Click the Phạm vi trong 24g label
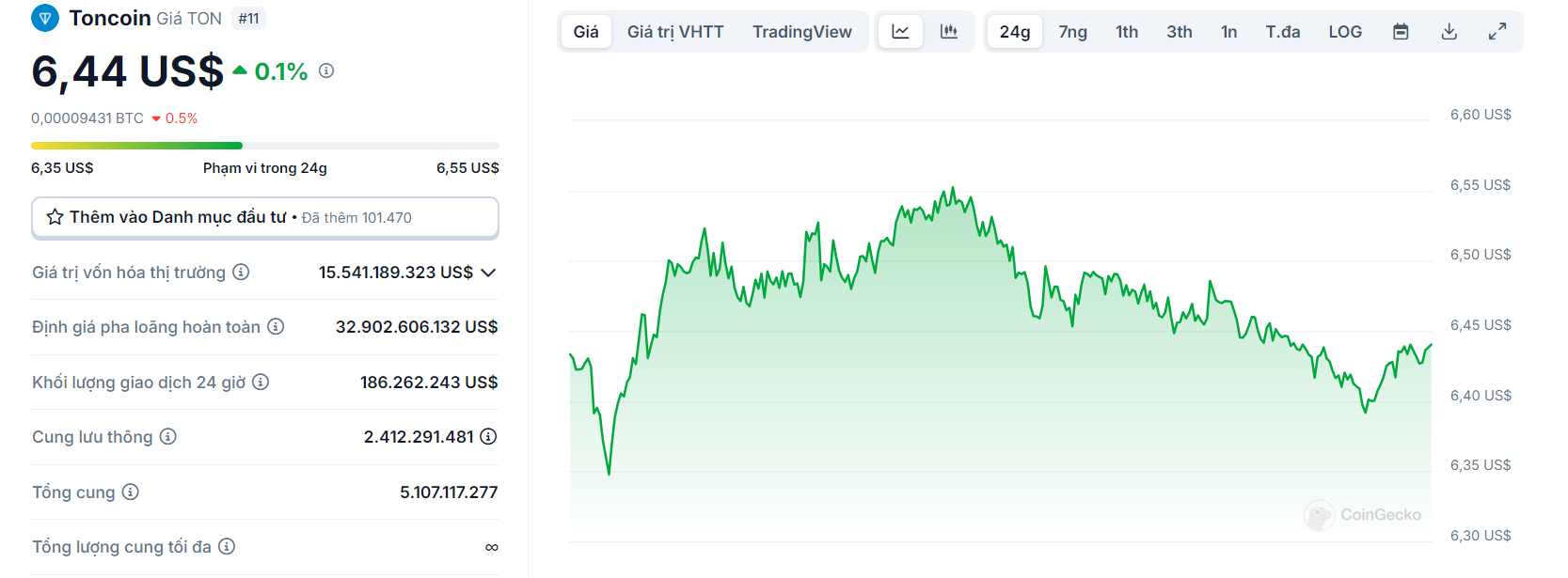 (265, 168)
